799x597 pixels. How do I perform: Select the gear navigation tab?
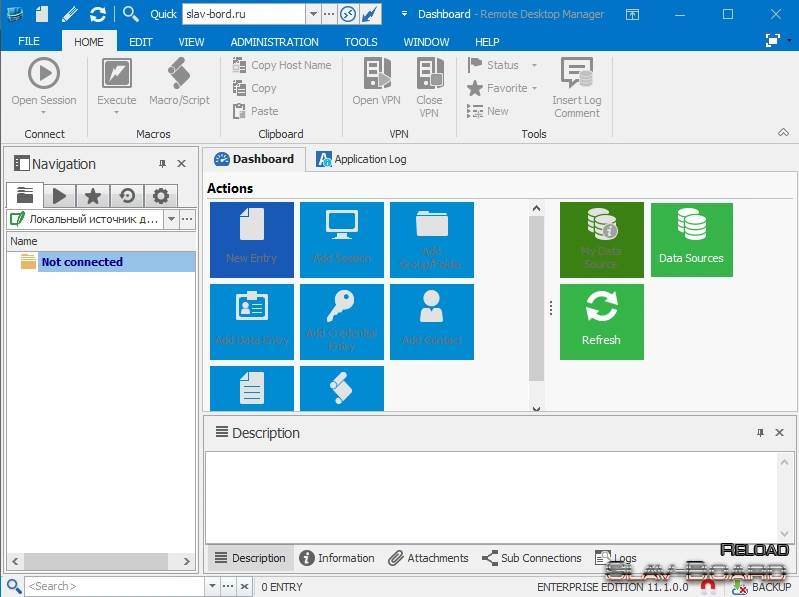coord(161,196)
